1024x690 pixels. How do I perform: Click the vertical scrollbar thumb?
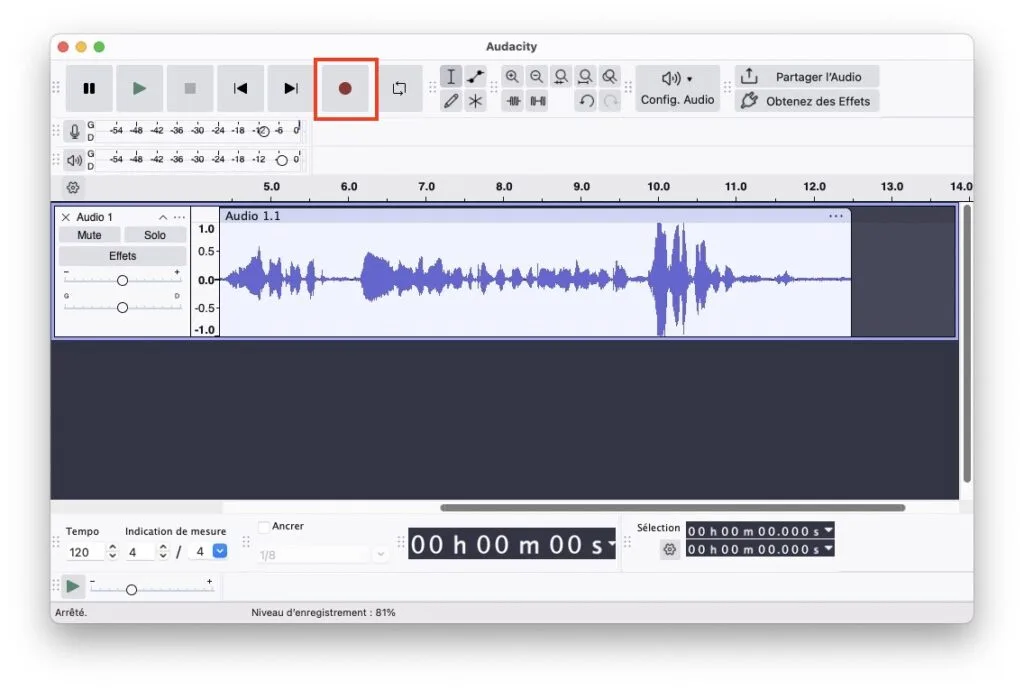tap(967, 344)
